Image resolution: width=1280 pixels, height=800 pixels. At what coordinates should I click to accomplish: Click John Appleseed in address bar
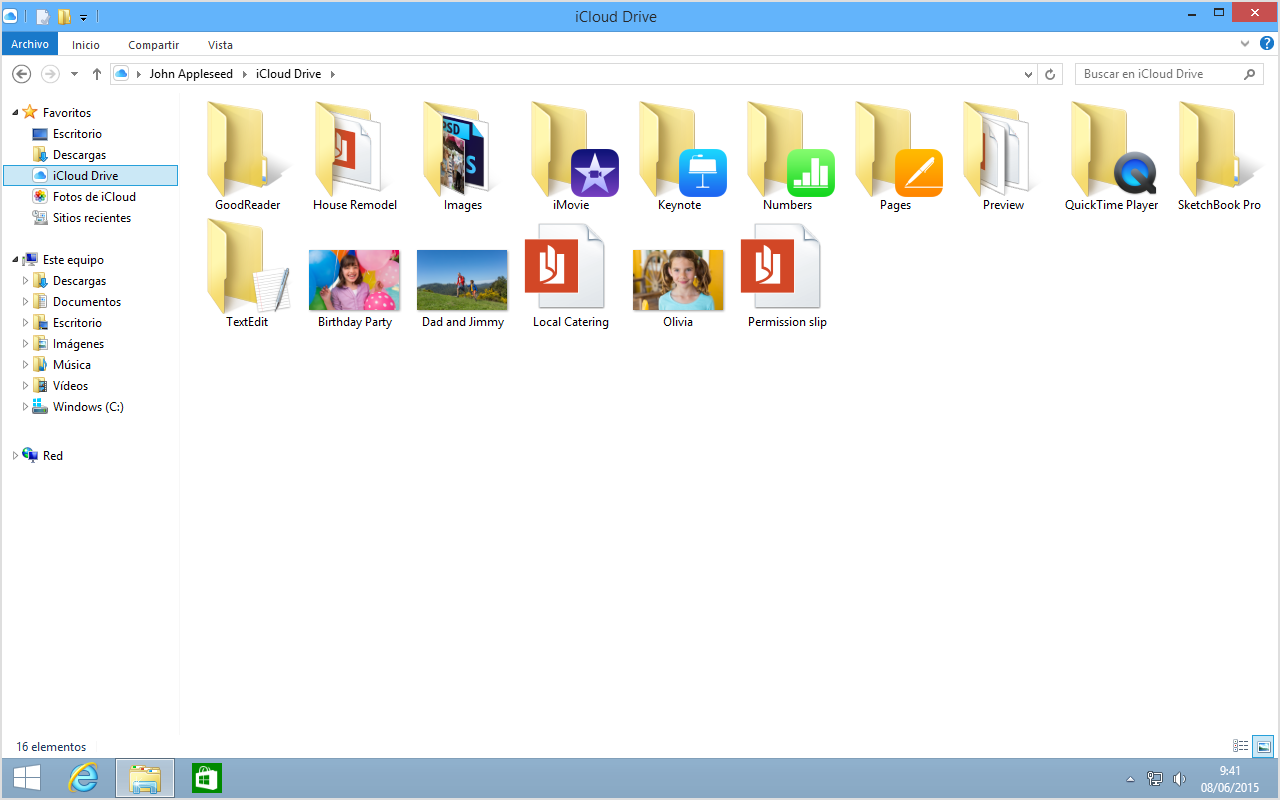(x=191, y=74)
